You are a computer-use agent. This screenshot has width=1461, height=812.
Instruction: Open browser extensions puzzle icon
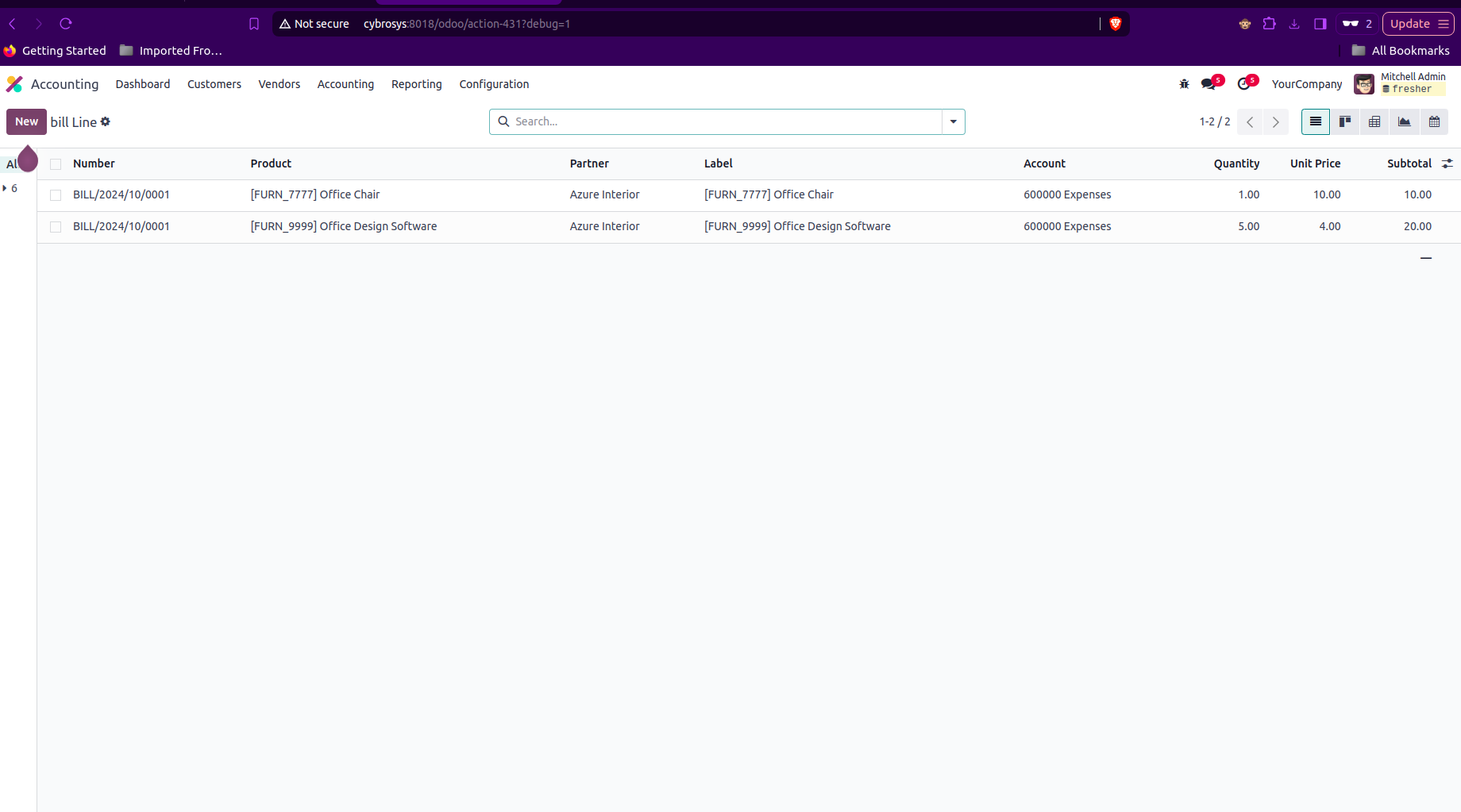pos(1270,24)
